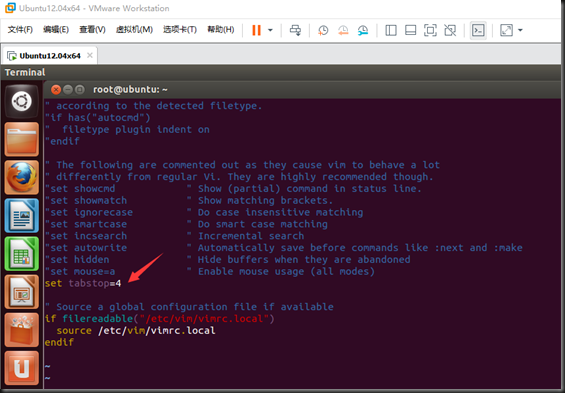Minimize the root@ubuntu terminal window
Viewport: 565px width, 393px height.
tap(68, 89)
